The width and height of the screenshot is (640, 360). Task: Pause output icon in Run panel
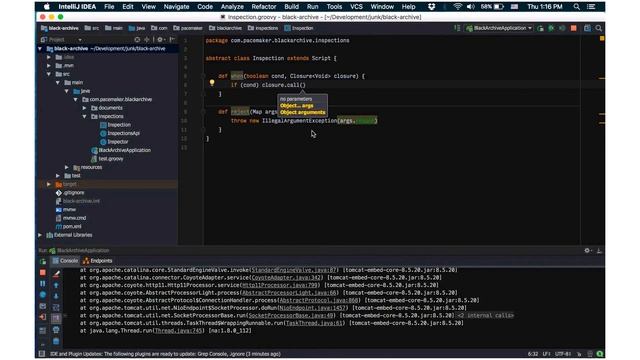(x=43, y=283)
